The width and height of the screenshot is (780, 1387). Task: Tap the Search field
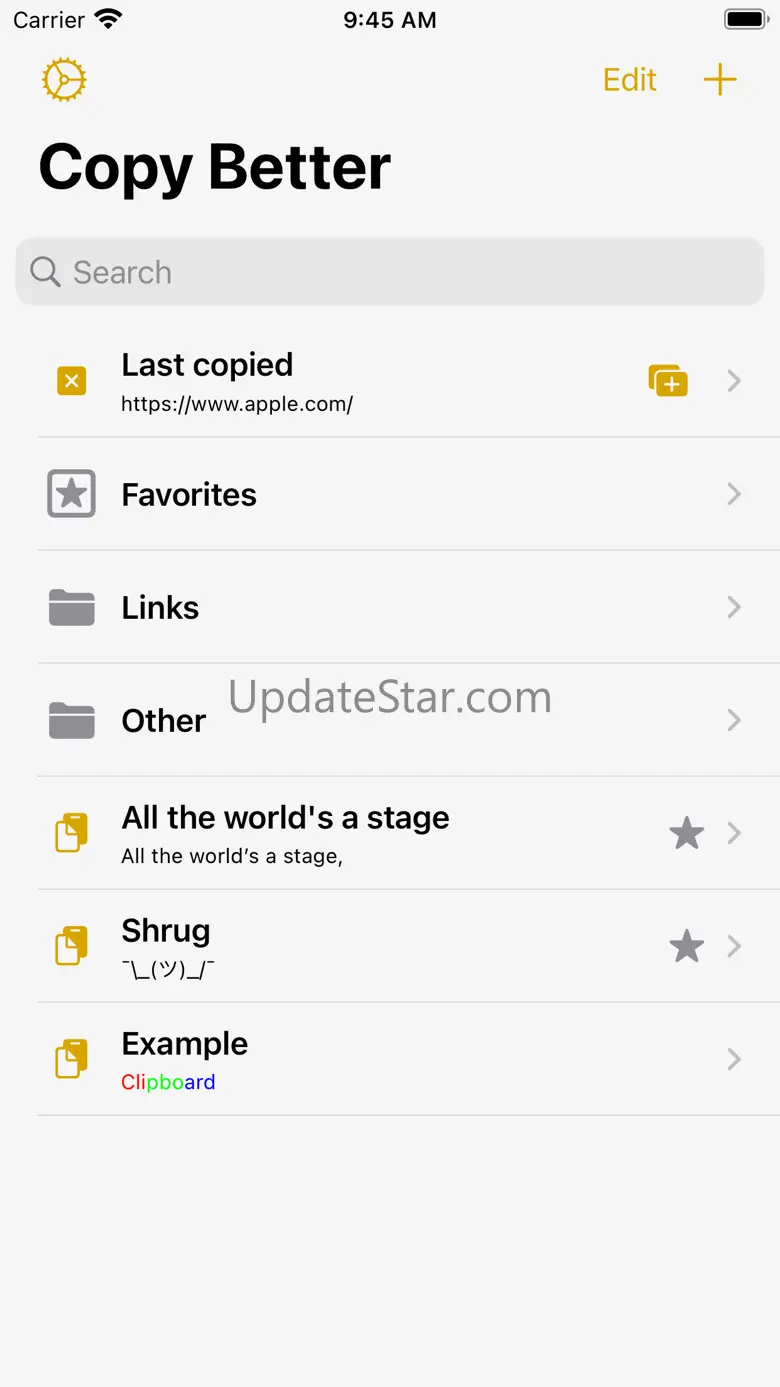[x=390, y=272]
